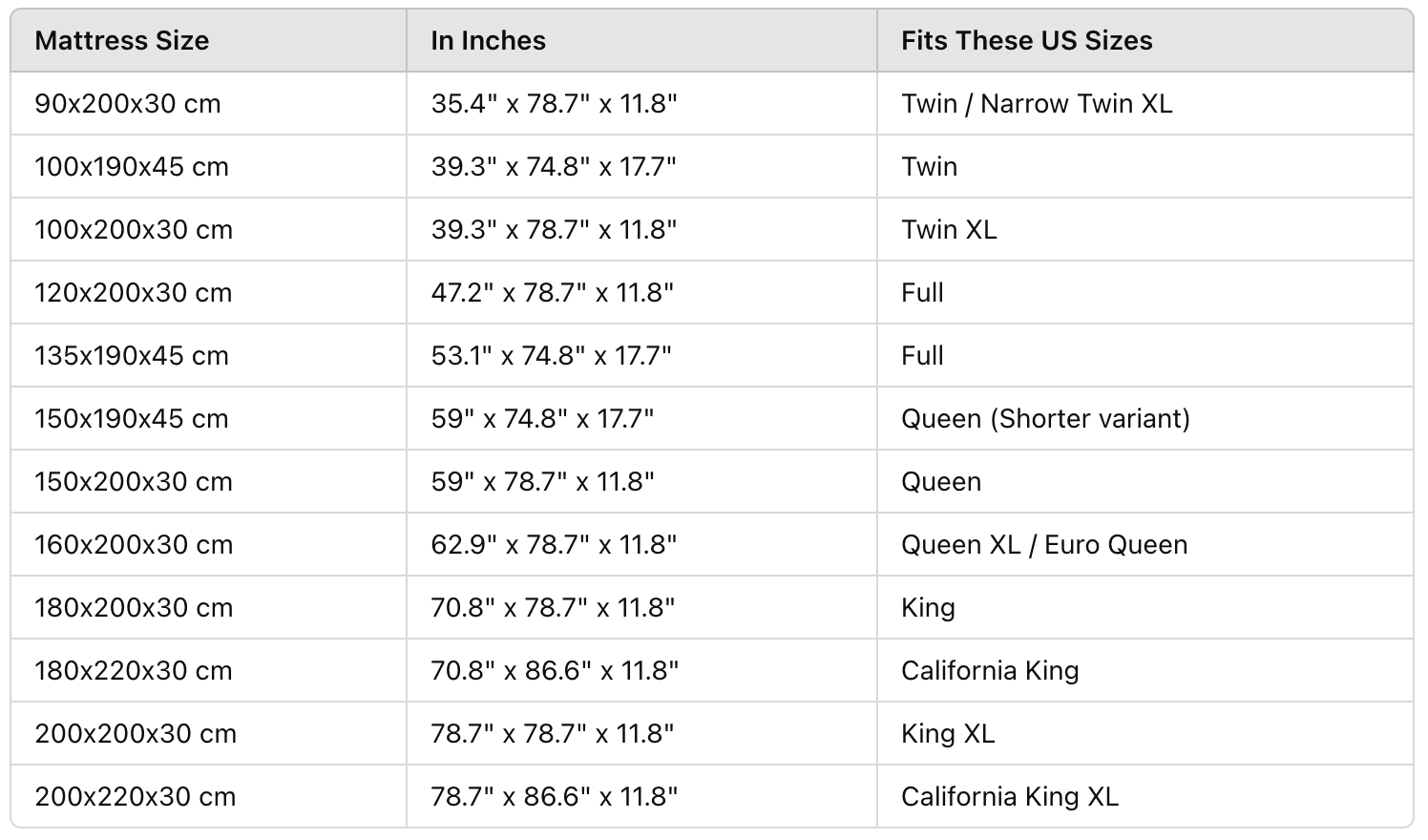The height and width of the screenshot is (840, 1428).
Task: Click the In Inches column header
Action: tap(641, 40)
